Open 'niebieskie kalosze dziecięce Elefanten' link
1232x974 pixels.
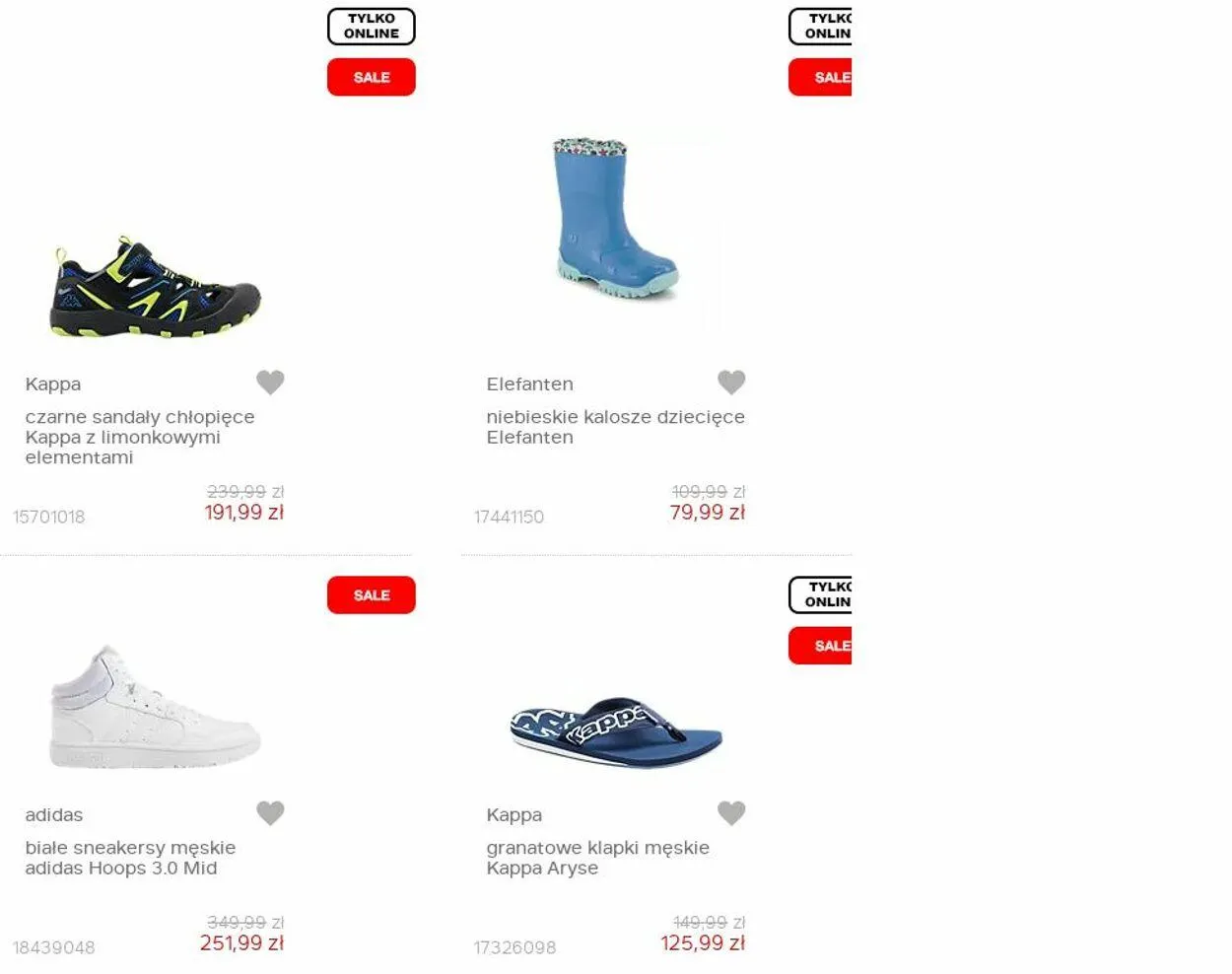click(x=615, y=427)
